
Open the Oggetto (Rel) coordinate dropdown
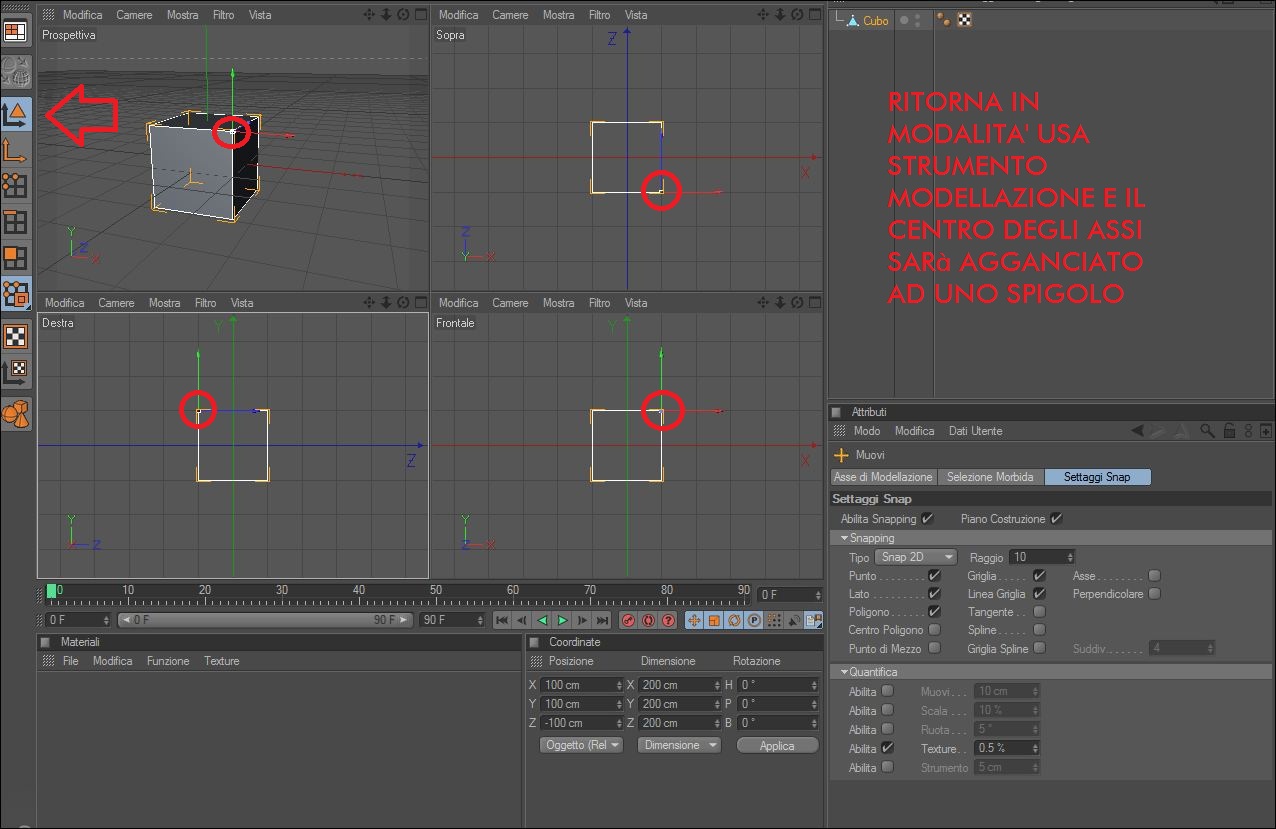tap(580, 745)
